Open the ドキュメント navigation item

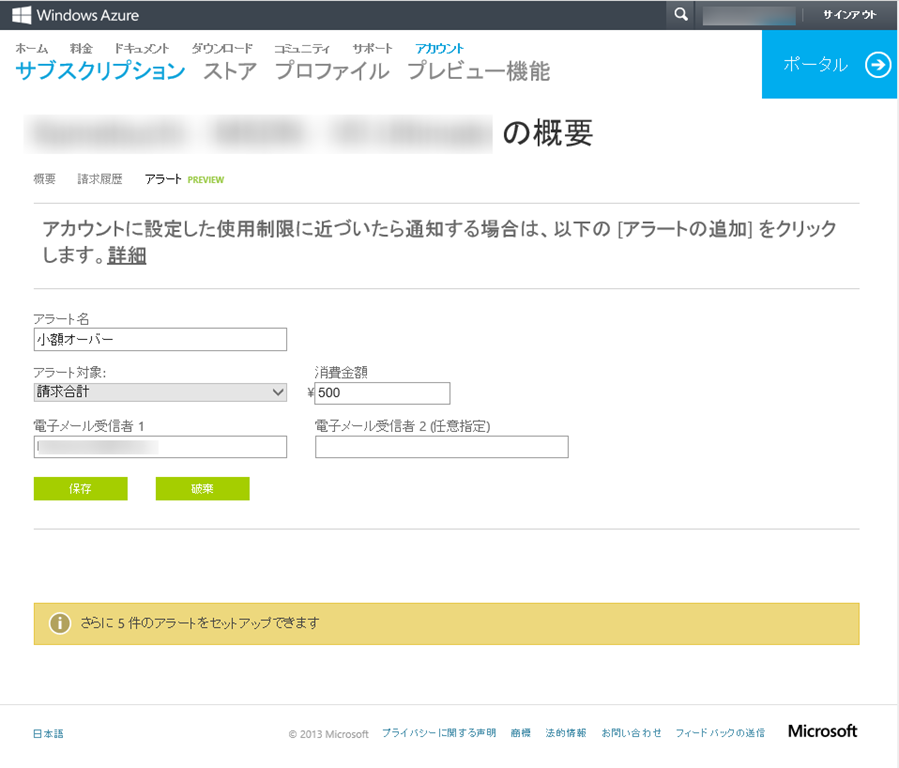(x=142, y=48)
